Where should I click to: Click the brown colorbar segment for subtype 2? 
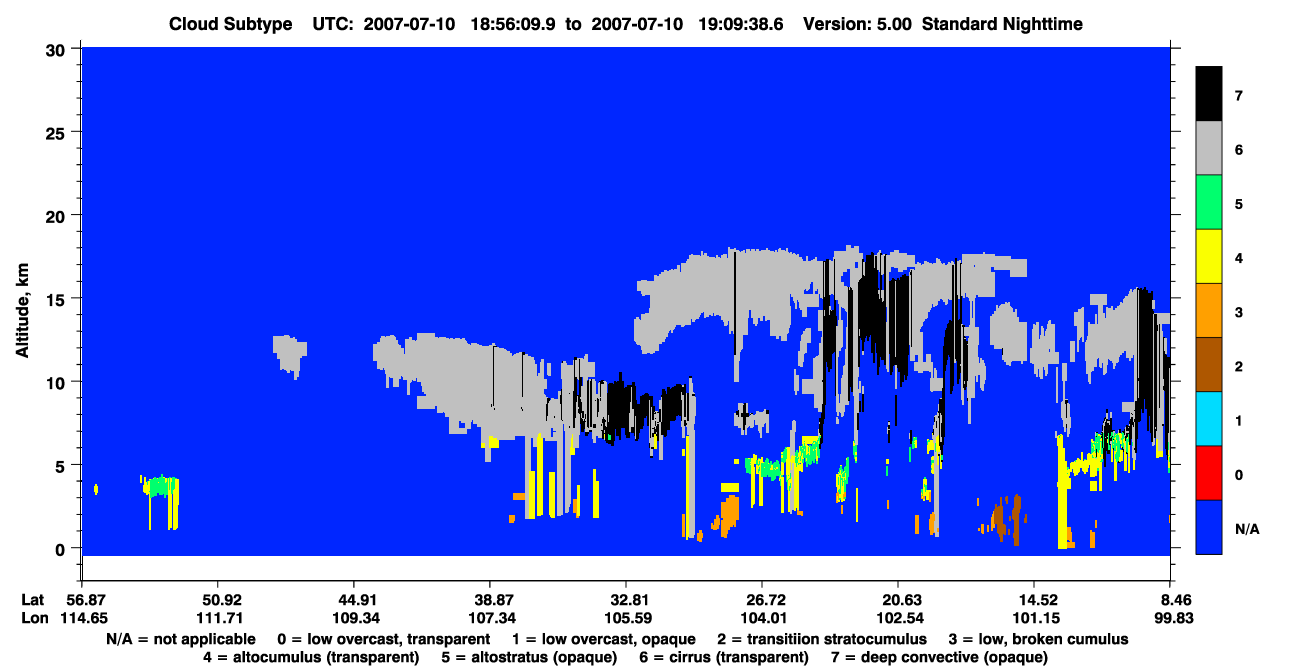pos(1209,364)
